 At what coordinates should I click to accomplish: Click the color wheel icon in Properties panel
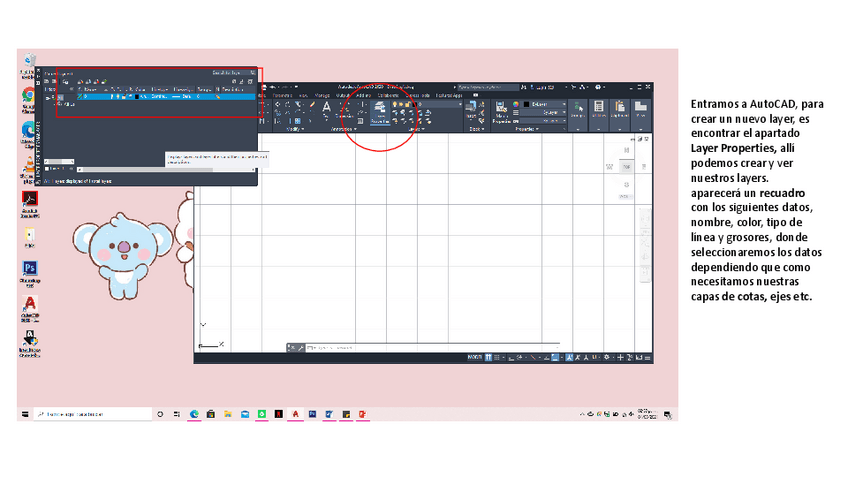coord(516,104)
